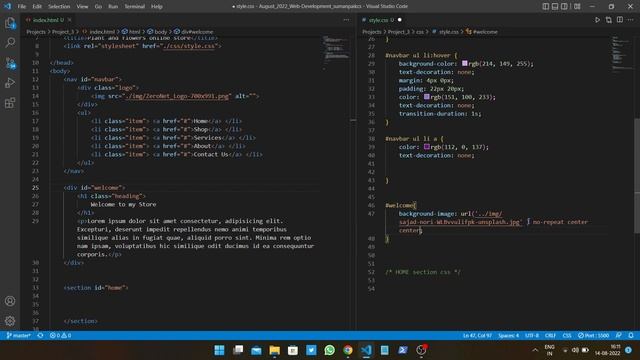Screen dimensions: 640x360
Task: Open the Run menu
Action: click(x=113, y=7)
